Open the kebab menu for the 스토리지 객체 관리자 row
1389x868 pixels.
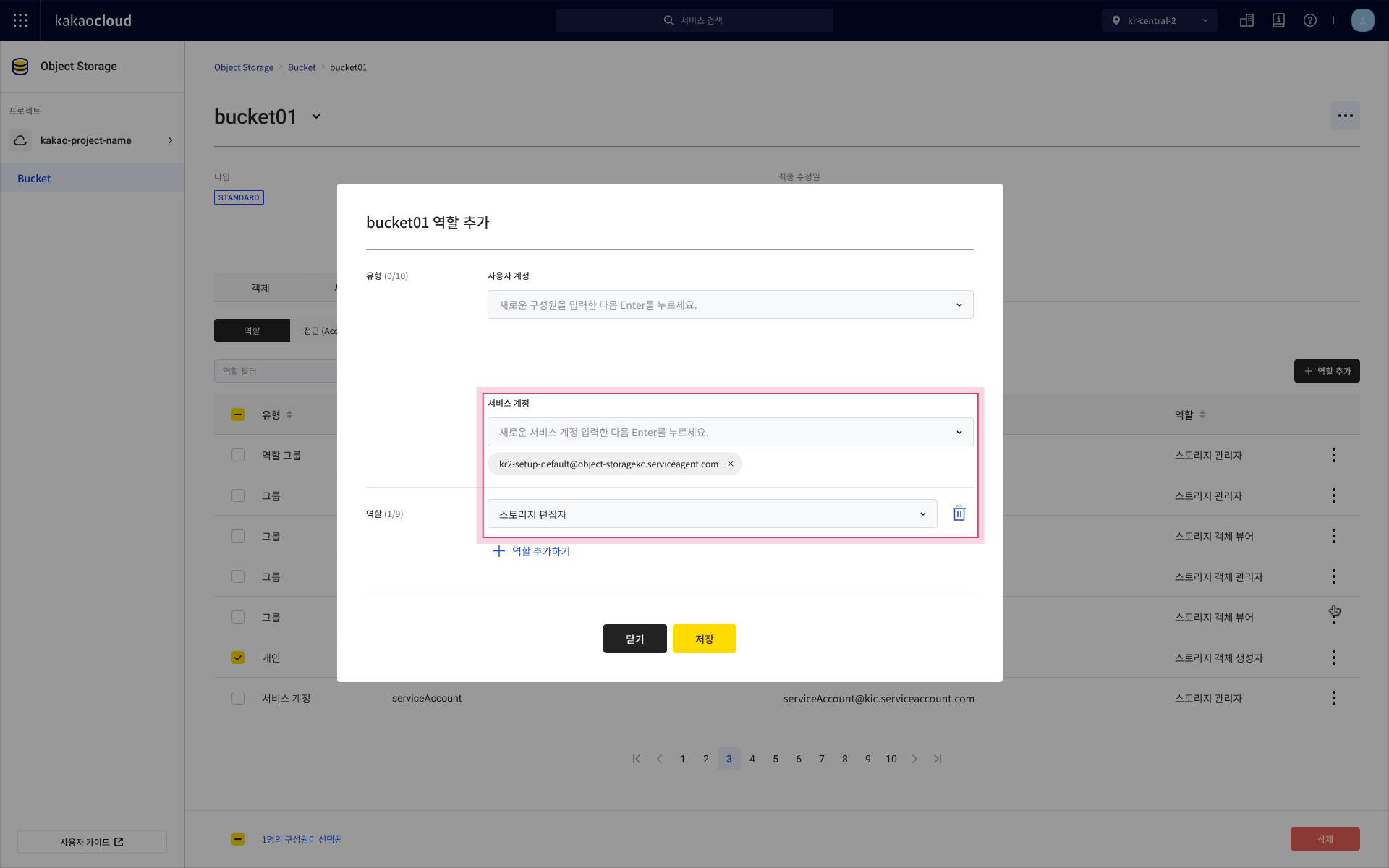[x=1333, y=576]
